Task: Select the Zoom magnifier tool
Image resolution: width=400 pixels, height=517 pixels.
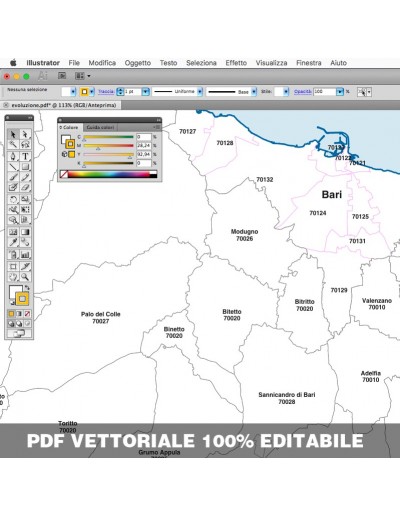Action: click(x=25, y=277)
